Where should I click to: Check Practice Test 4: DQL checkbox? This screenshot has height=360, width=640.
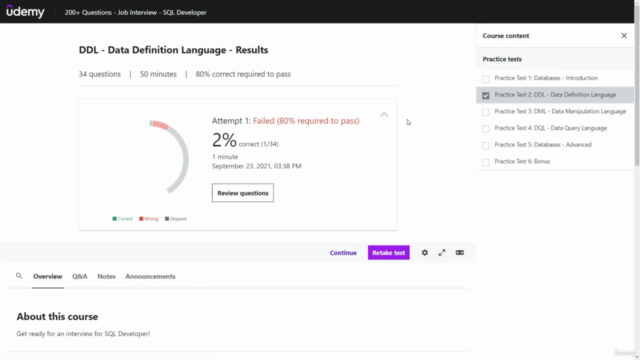486,129
